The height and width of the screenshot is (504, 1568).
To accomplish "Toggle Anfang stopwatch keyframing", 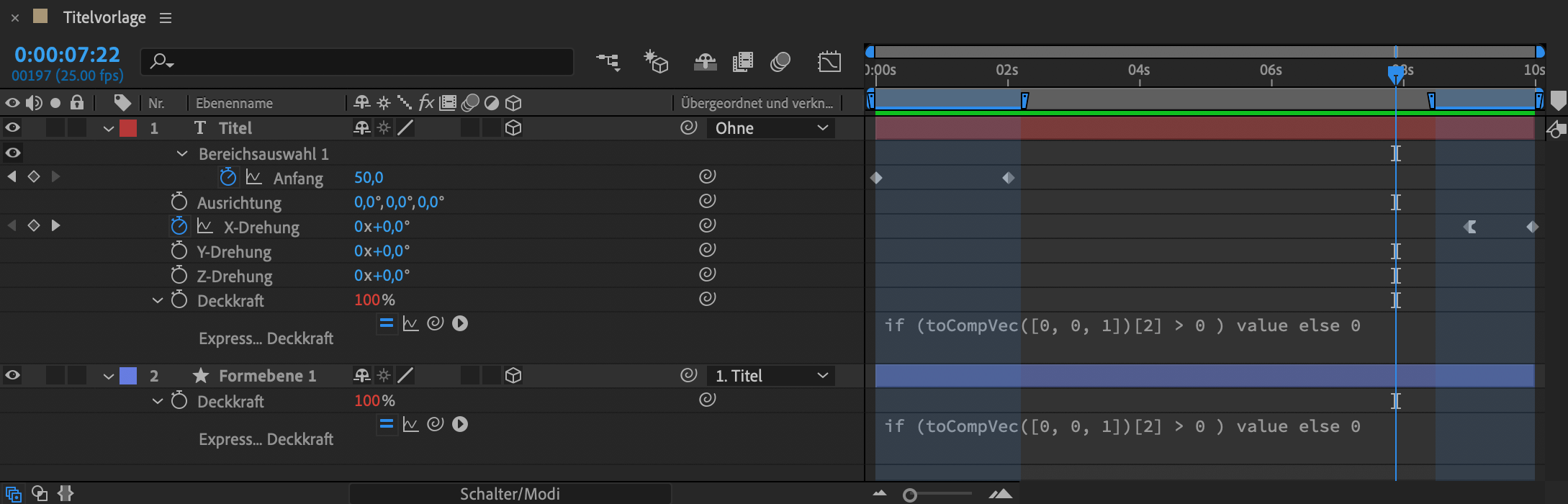I will (x=227, y=177).
